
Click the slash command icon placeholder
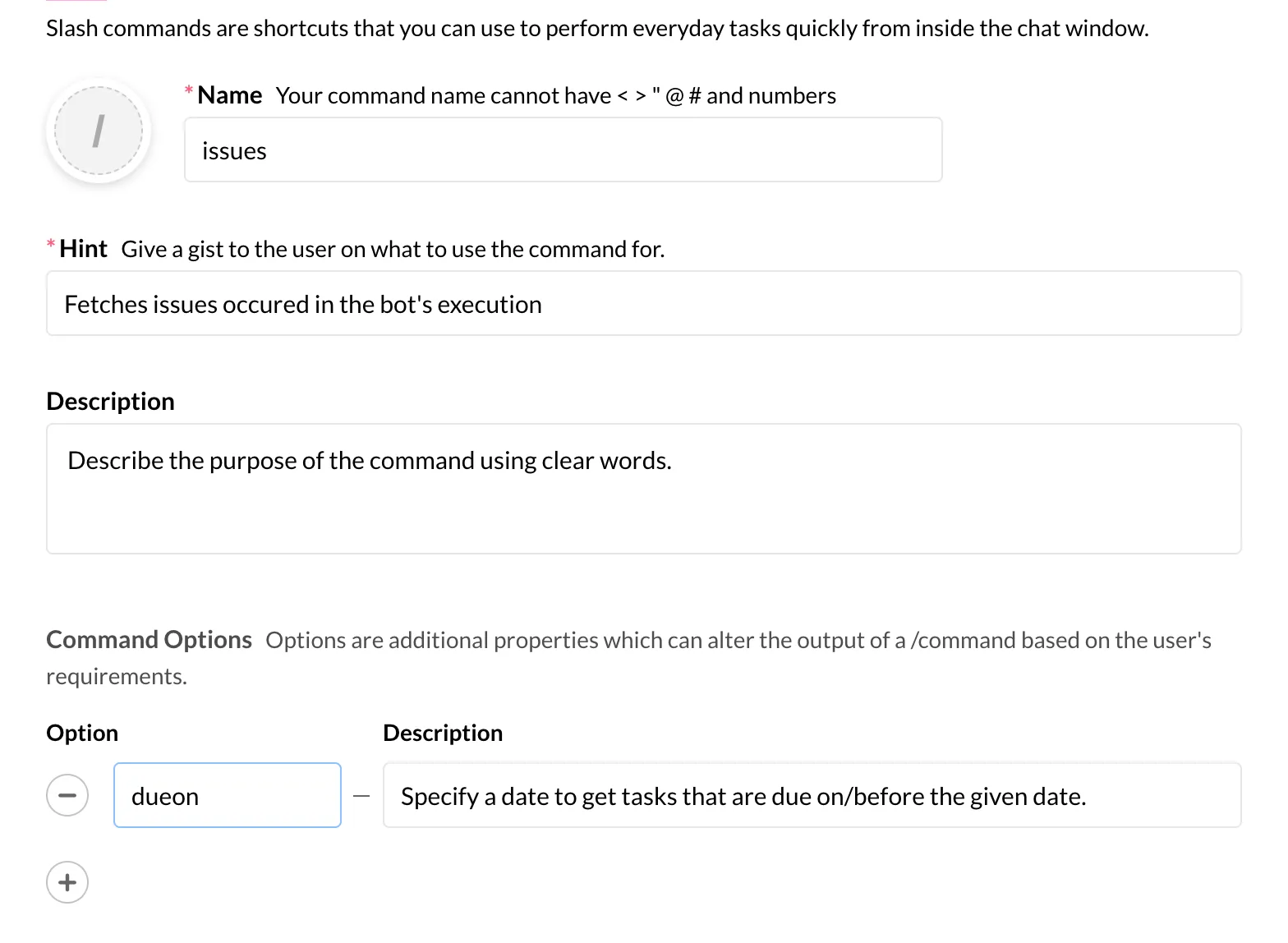pos(99,131)
